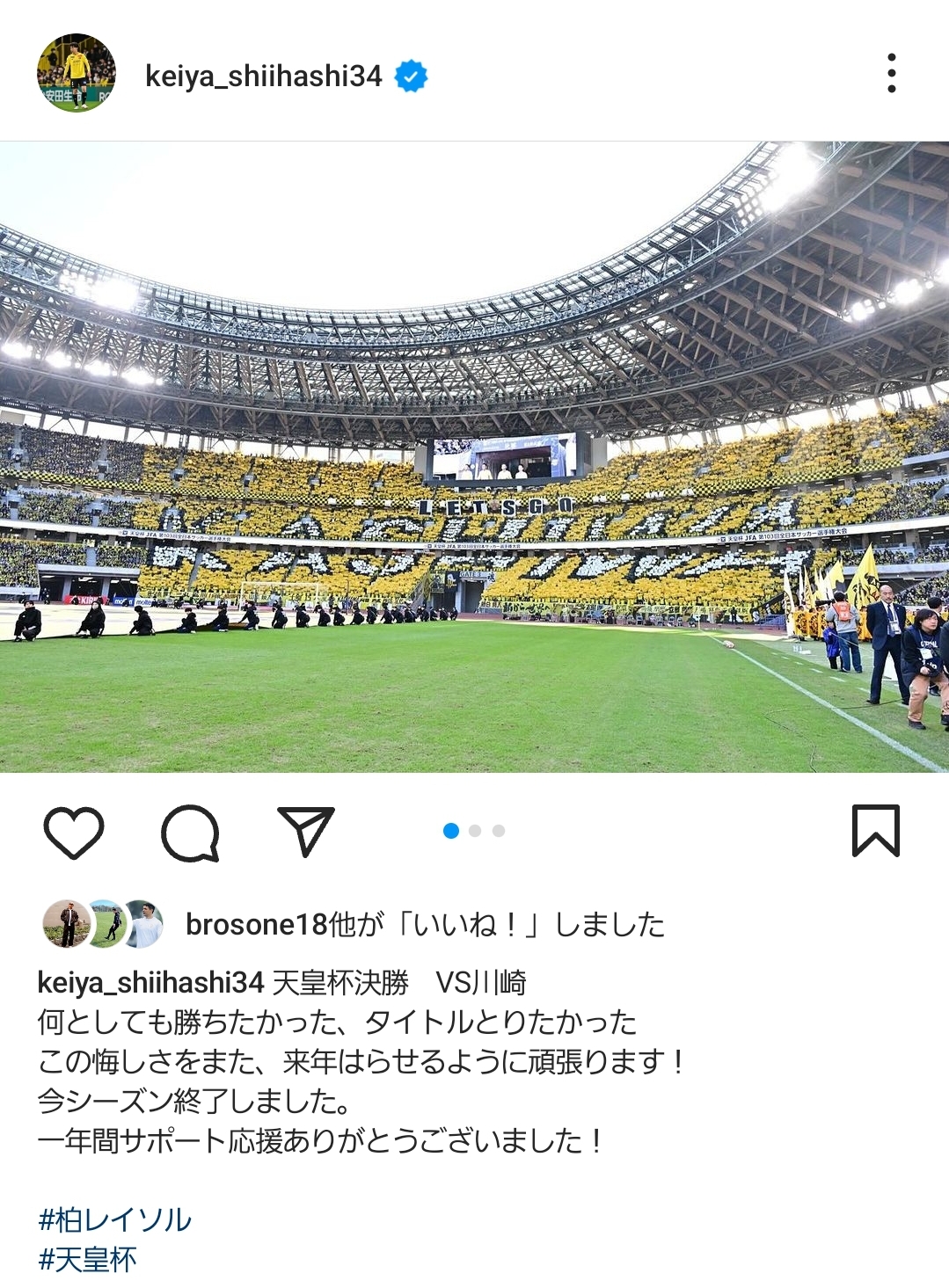Jump to the second carousel dot

pyautogui.click(x=475, y=831)
